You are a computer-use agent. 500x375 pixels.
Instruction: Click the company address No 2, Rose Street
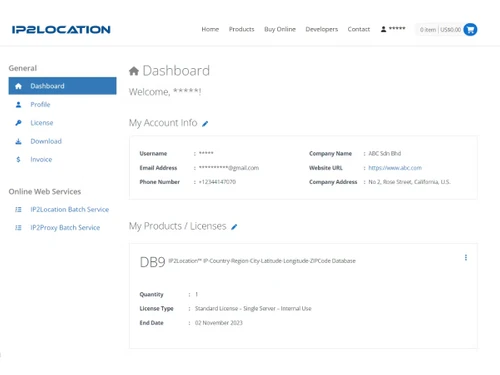(x=409, y=182)
